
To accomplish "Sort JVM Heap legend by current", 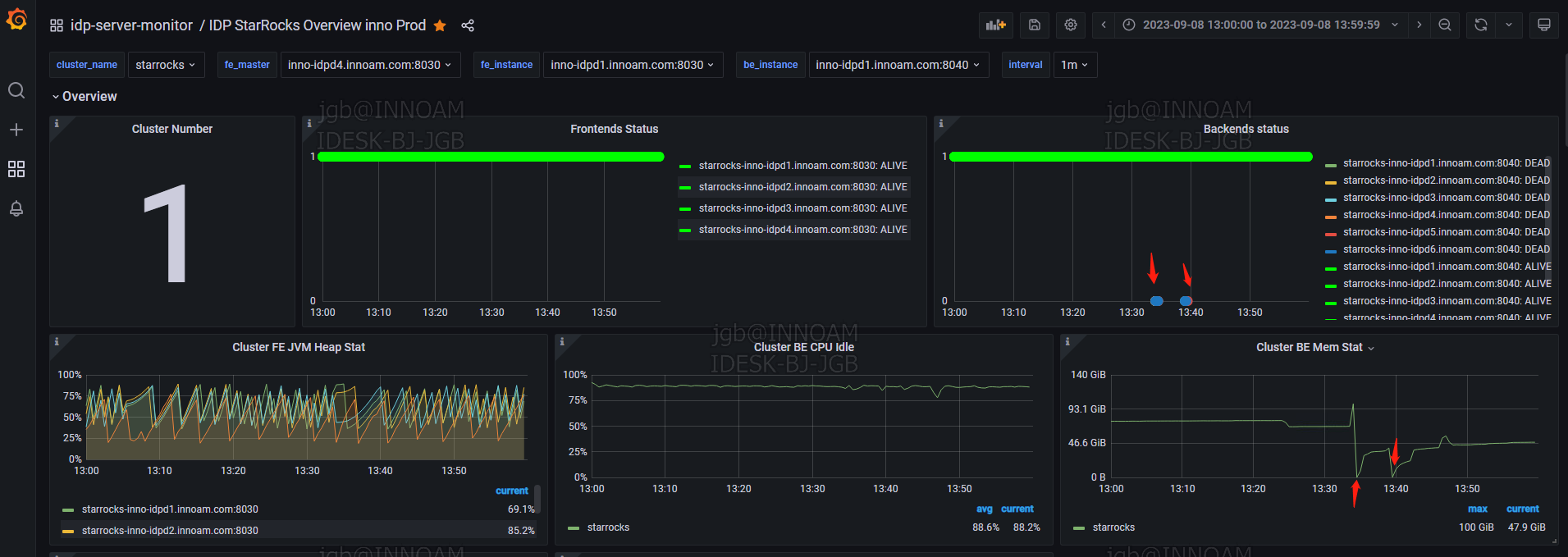I will tap(512, 491).
